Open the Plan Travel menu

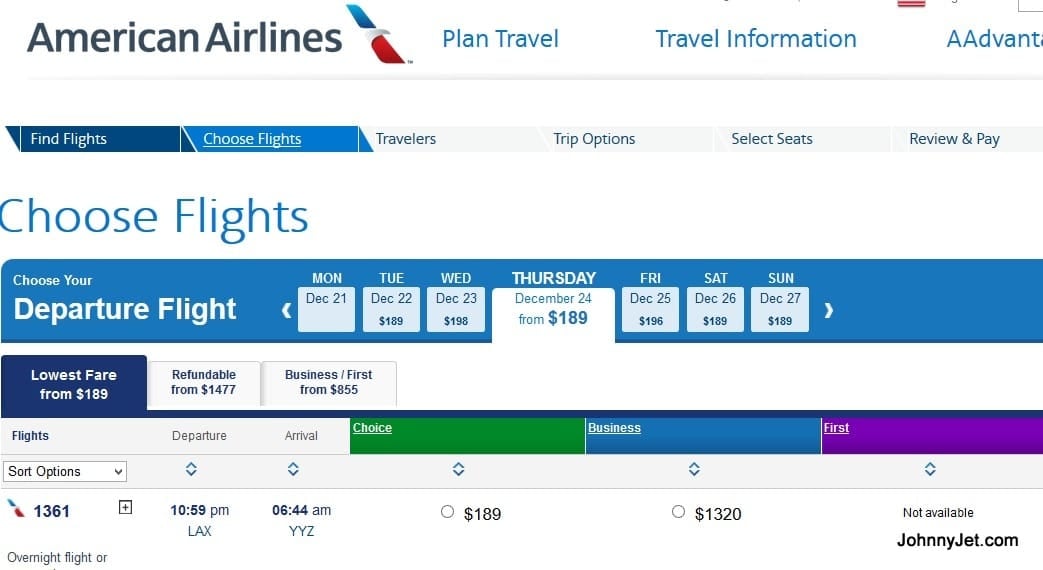(x=500, y=39)
